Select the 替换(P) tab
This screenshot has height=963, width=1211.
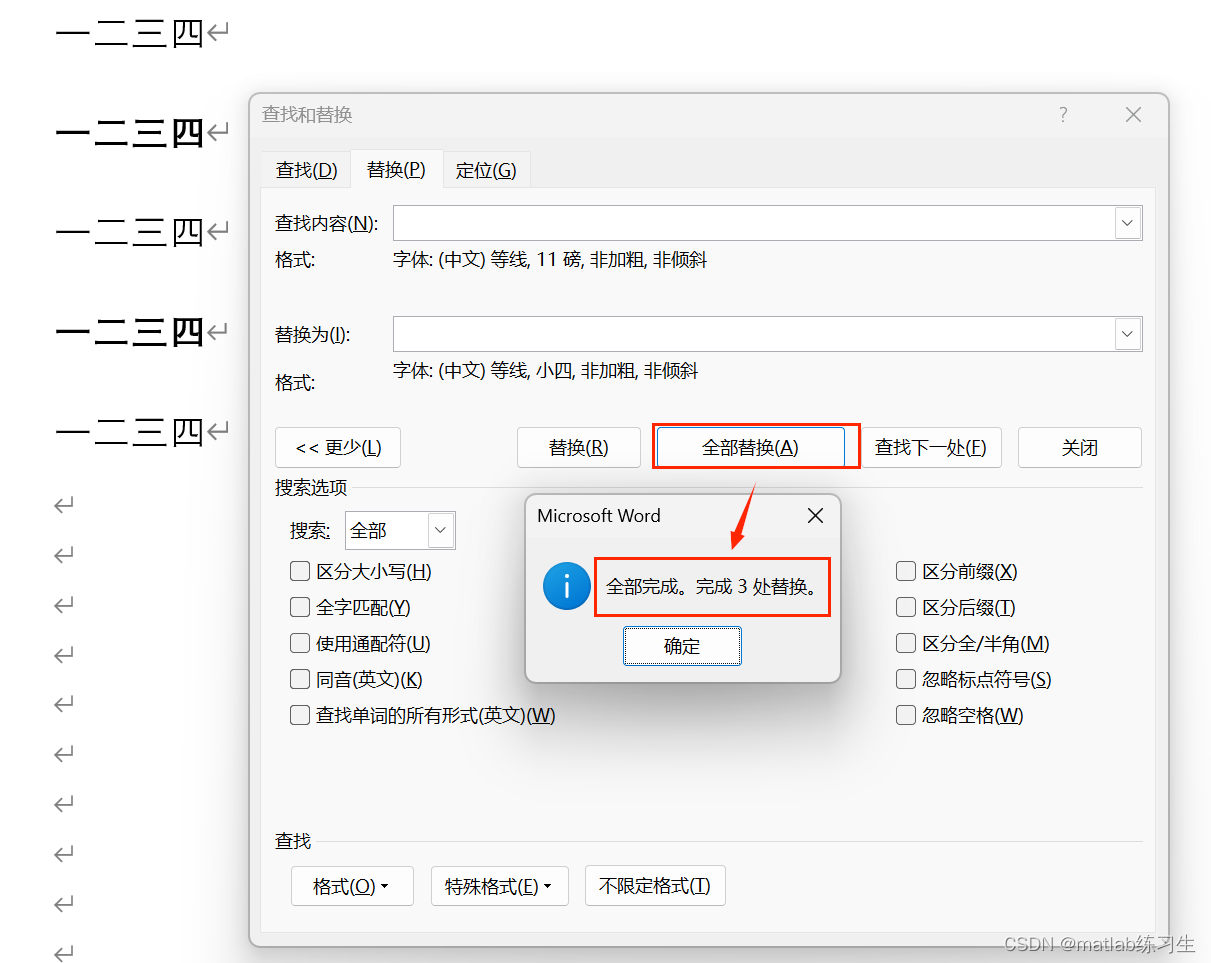coord(396,170)
